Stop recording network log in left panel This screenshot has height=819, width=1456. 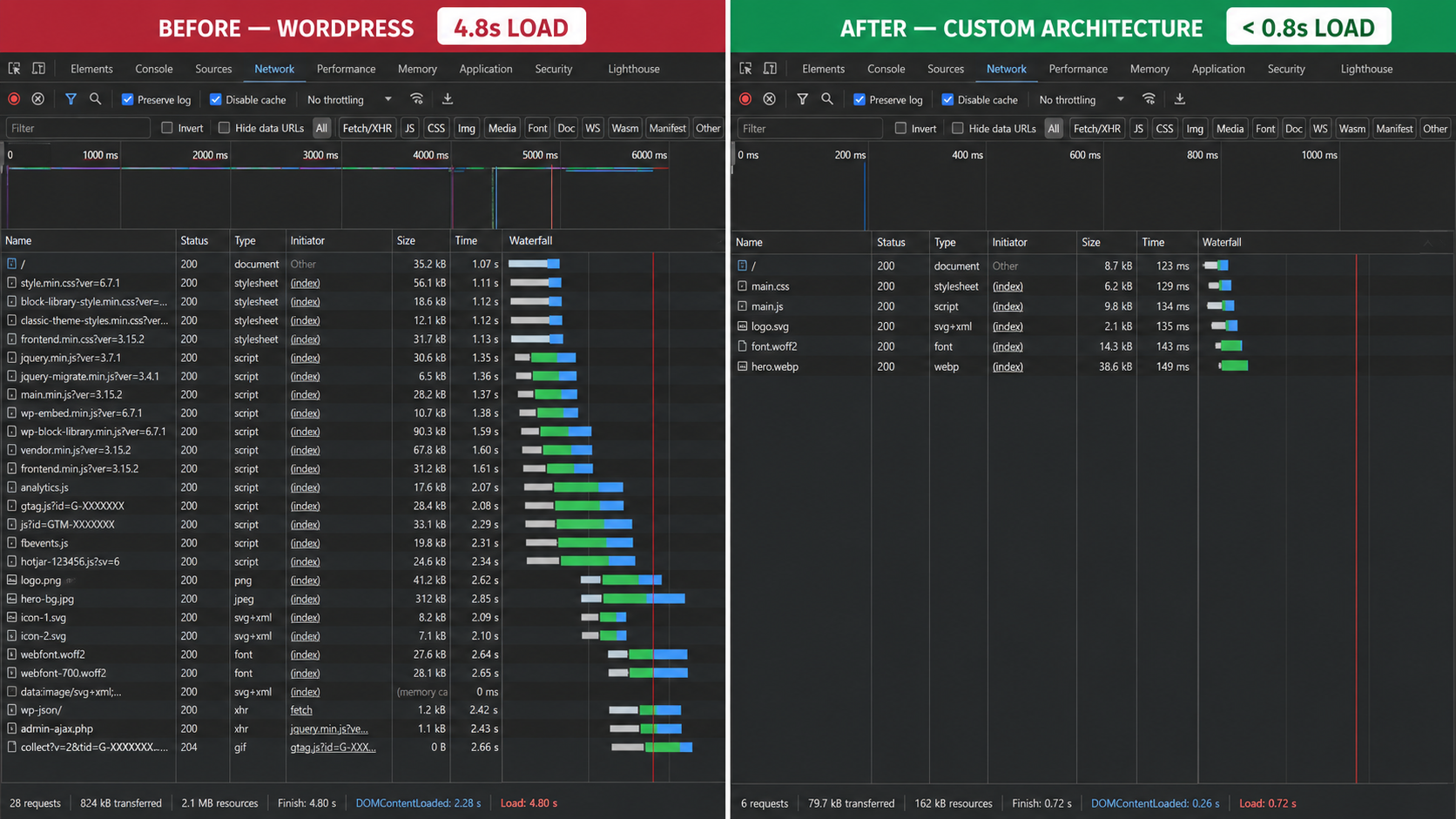(x=14, y=99)
